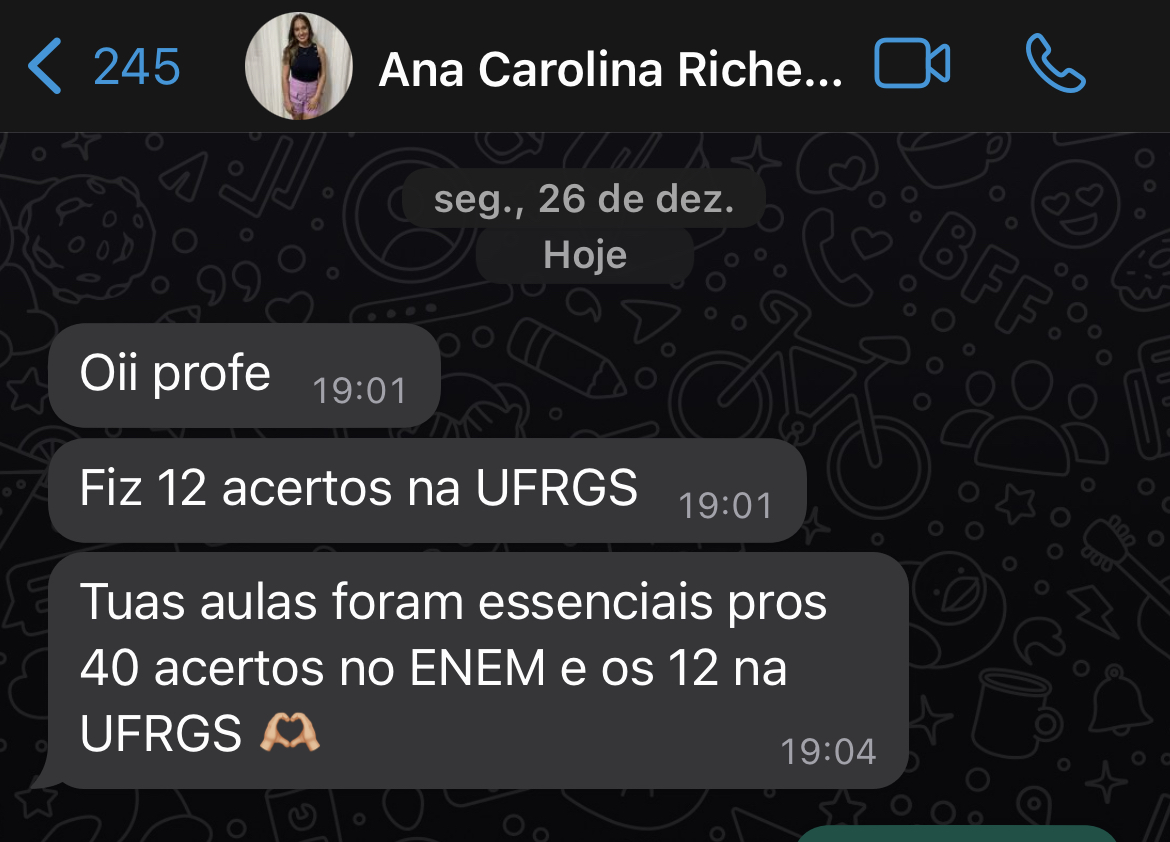Open Ana Carolina's profile picture
This screenshot has width=1170, height=842.
coord(298,66)
